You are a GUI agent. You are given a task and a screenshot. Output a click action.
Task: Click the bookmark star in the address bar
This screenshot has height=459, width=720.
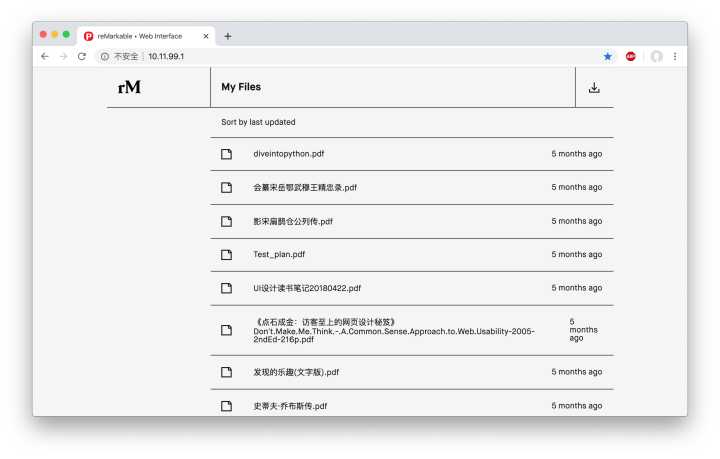(x=608, y=57)
